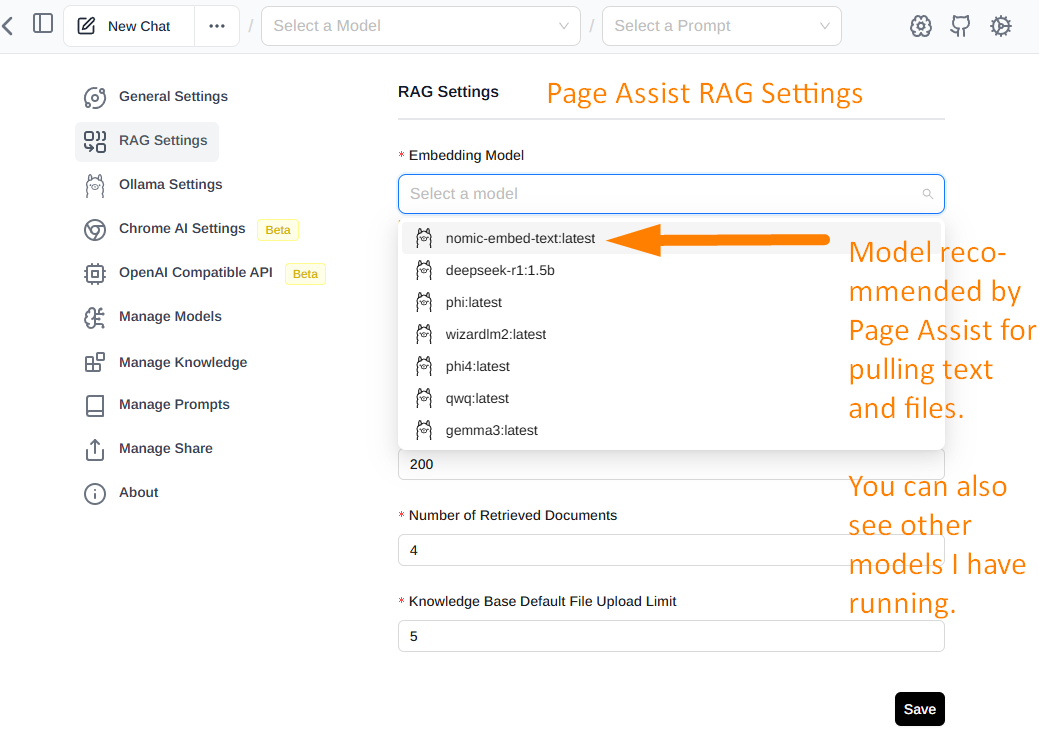Click the Number of Retrieved Documents field
Screen dimensions: 1039x739
click(x=670, y=551)
